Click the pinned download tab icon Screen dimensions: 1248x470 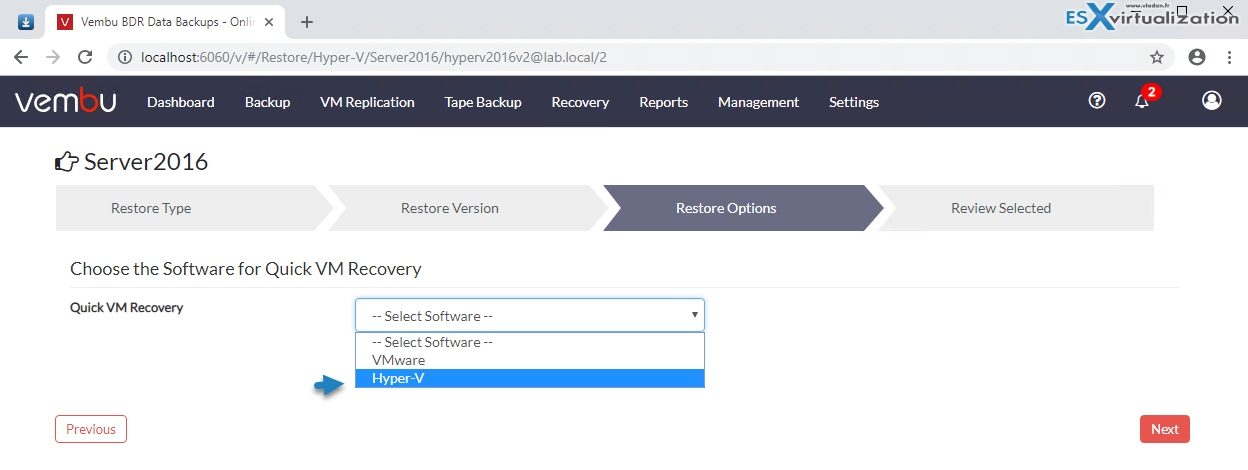pos(25,22)
